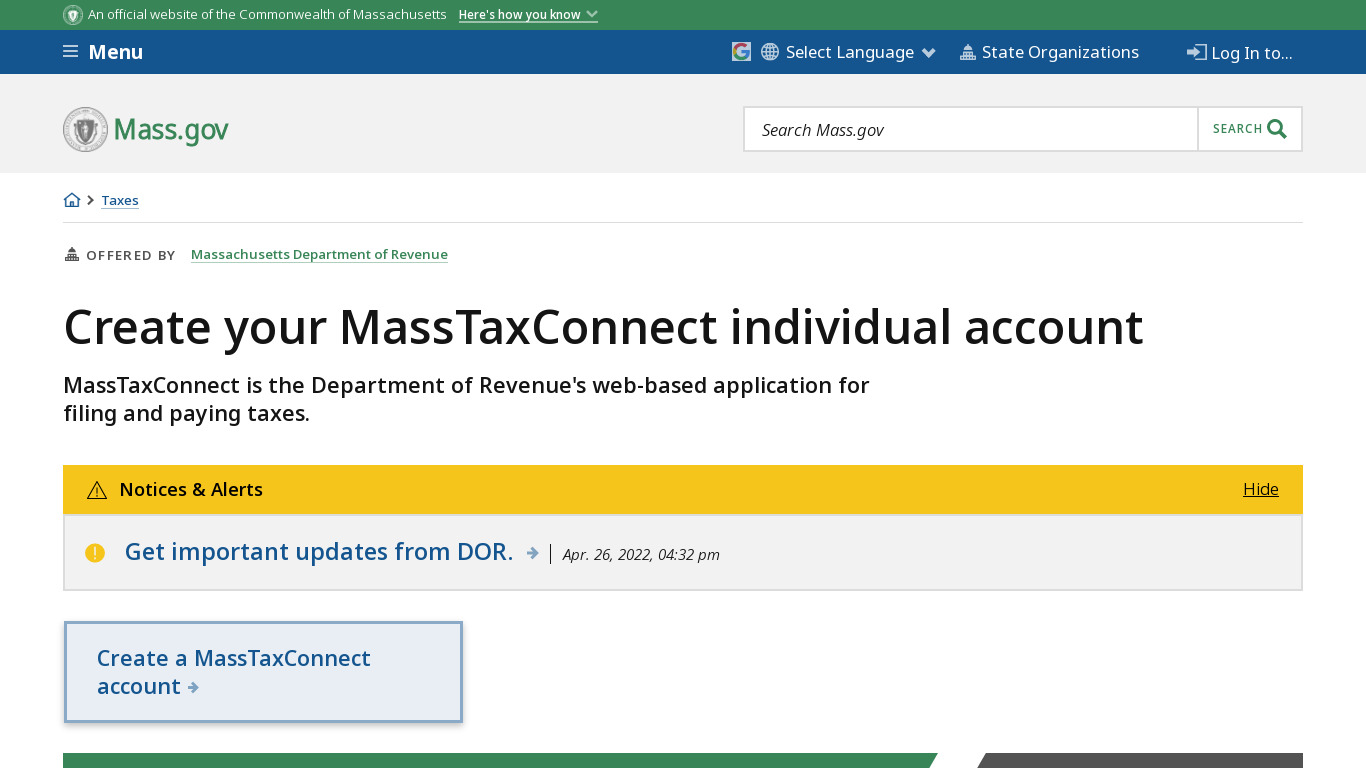
Task: Open Massachusetts Department of Revenue link
Action: (319, 255)
